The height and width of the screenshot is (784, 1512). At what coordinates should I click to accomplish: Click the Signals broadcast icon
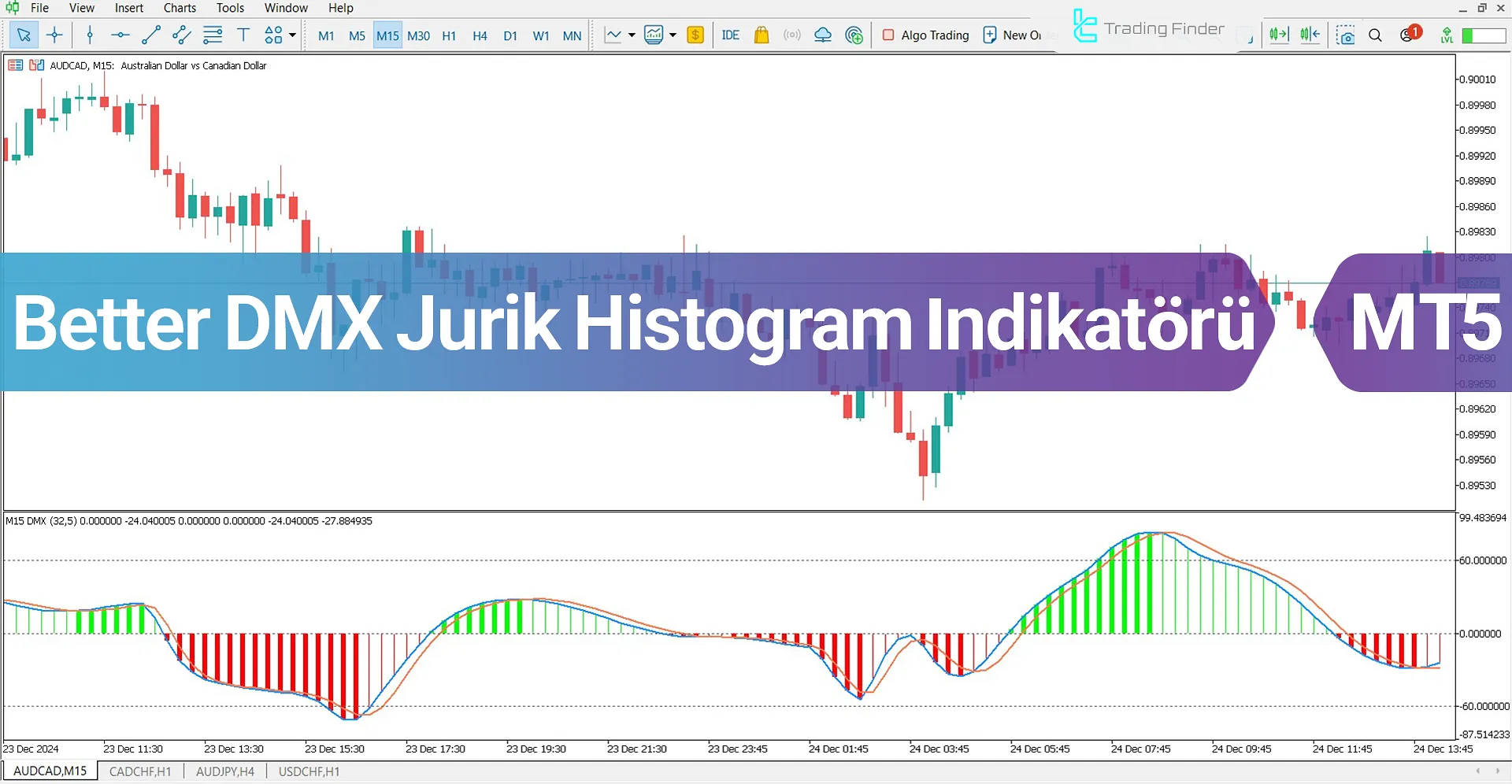791,35
